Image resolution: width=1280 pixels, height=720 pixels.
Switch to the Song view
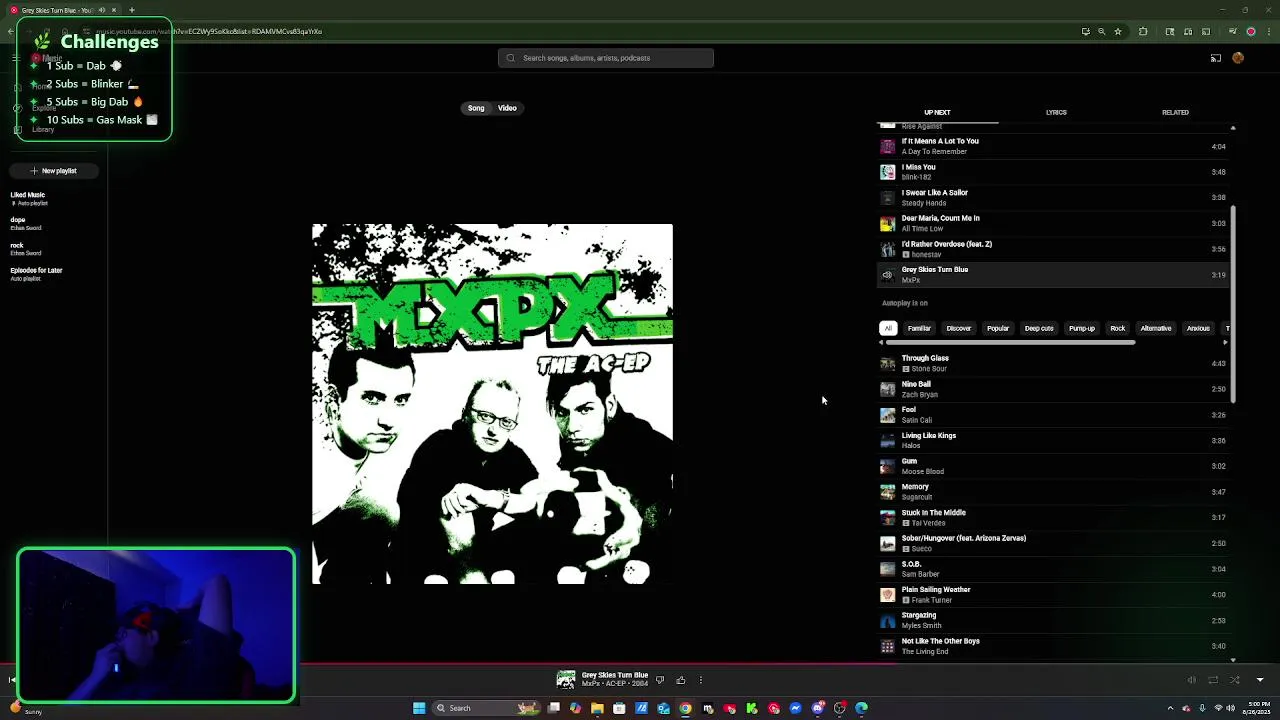476,108
